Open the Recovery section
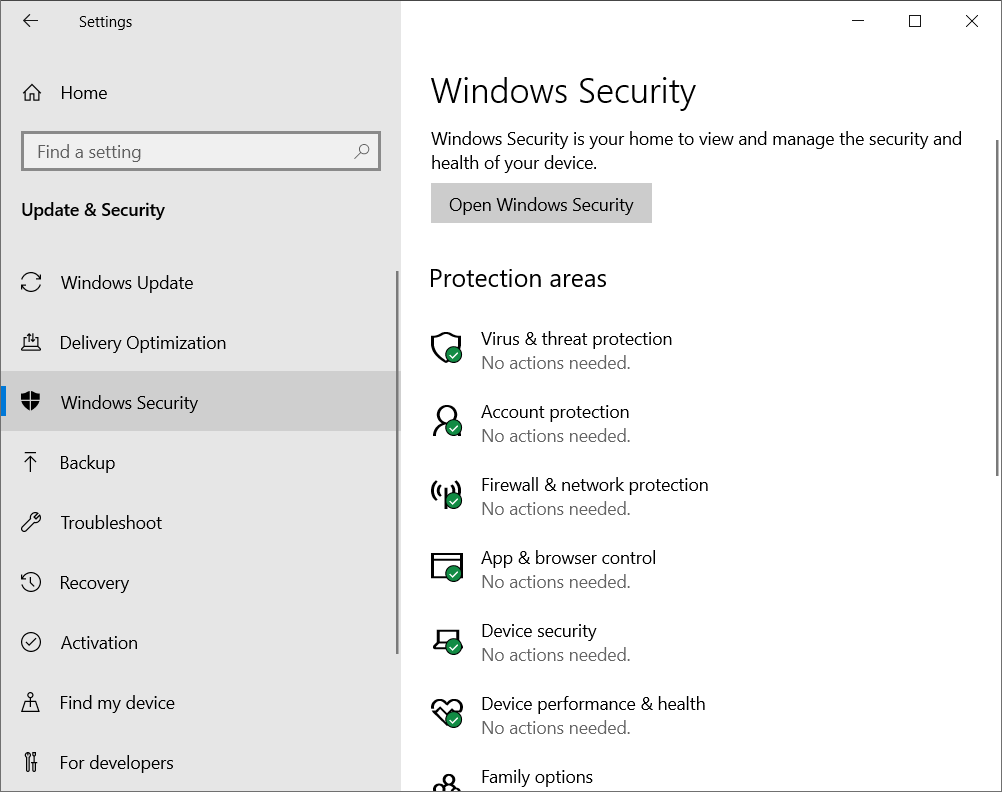 [x=94, y=583]
